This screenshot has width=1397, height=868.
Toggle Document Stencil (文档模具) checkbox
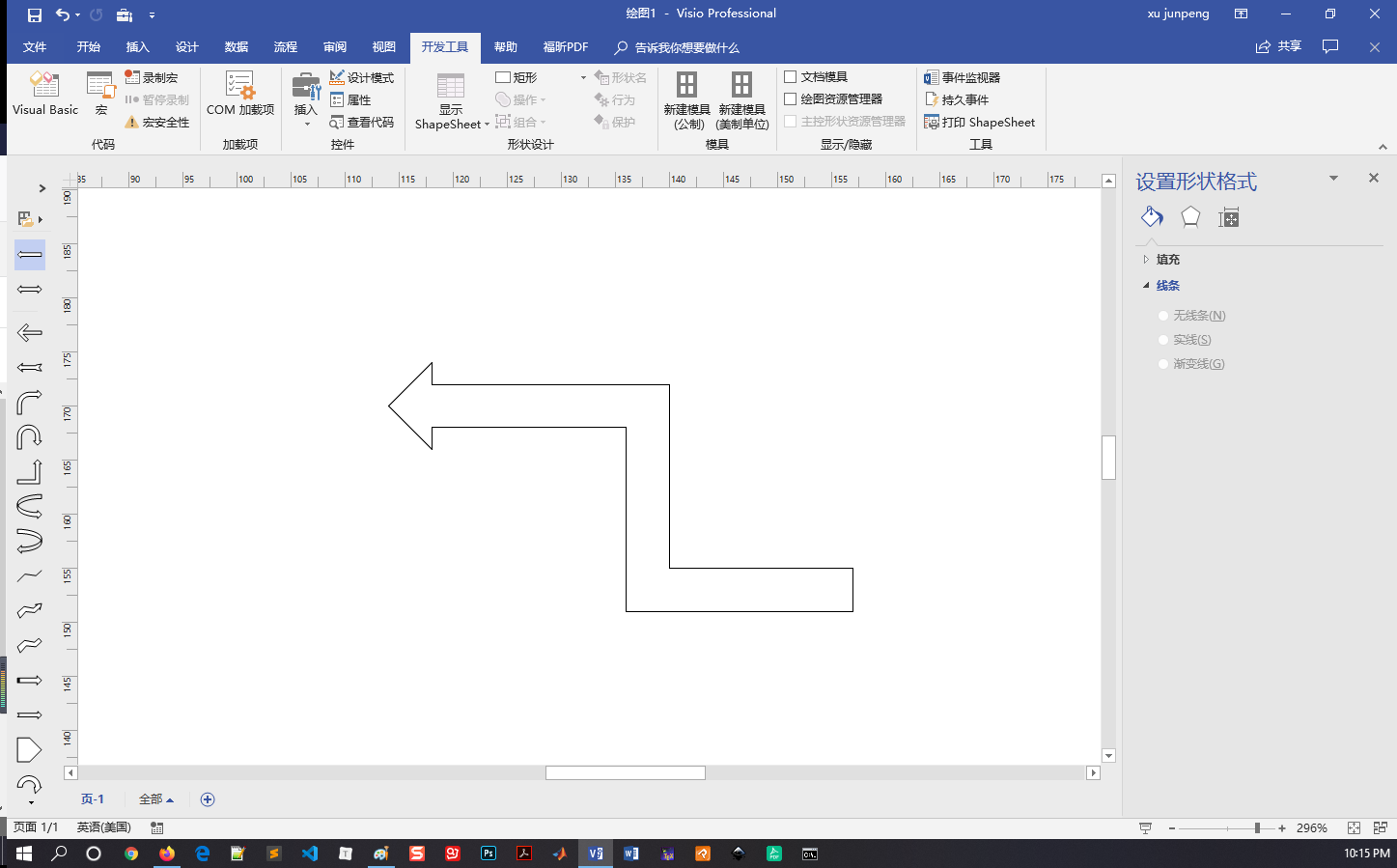pos(790,77)
